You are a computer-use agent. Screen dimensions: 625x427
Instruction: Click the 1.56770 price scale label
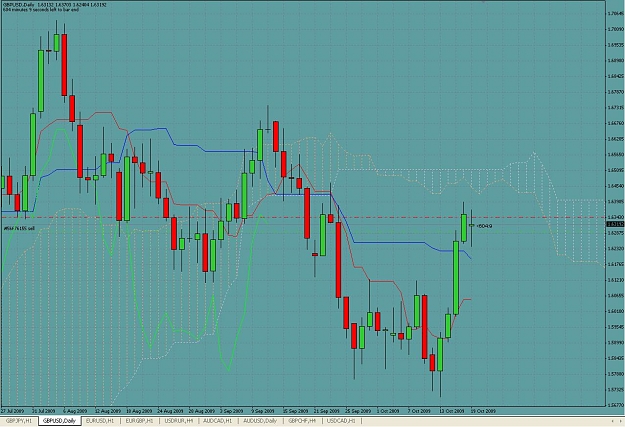tap(615, 405)
